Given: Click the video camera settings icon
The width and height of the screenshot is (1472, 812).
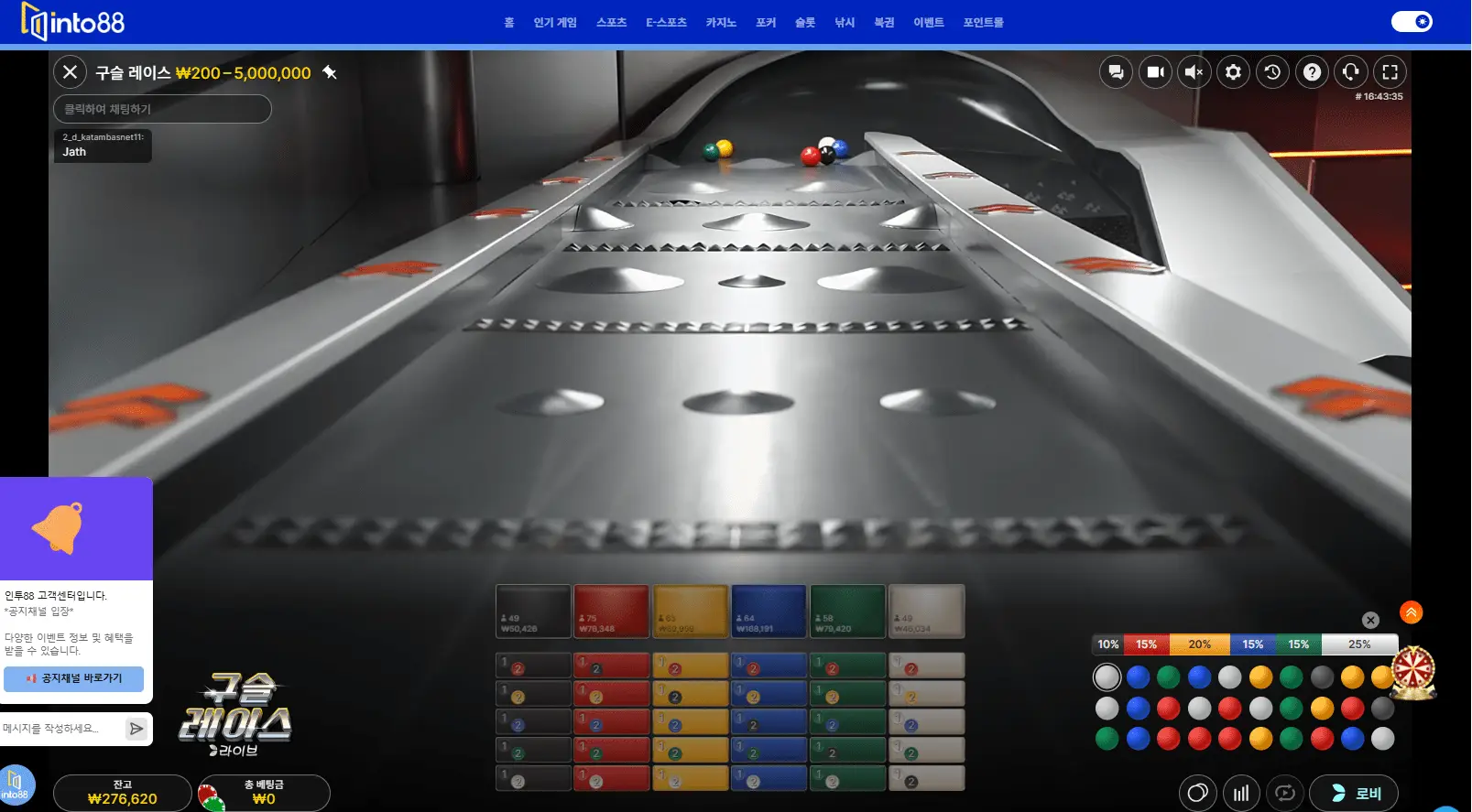Looking at the screenshot, I should [1155, 72].
